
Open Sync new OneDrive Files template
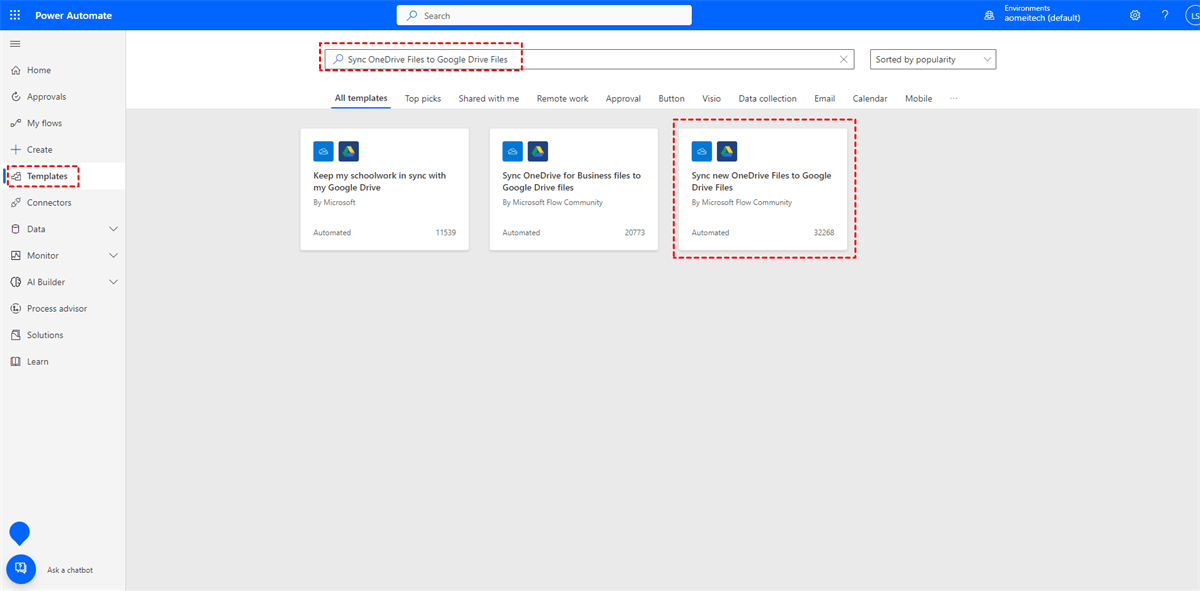point(763,188)
